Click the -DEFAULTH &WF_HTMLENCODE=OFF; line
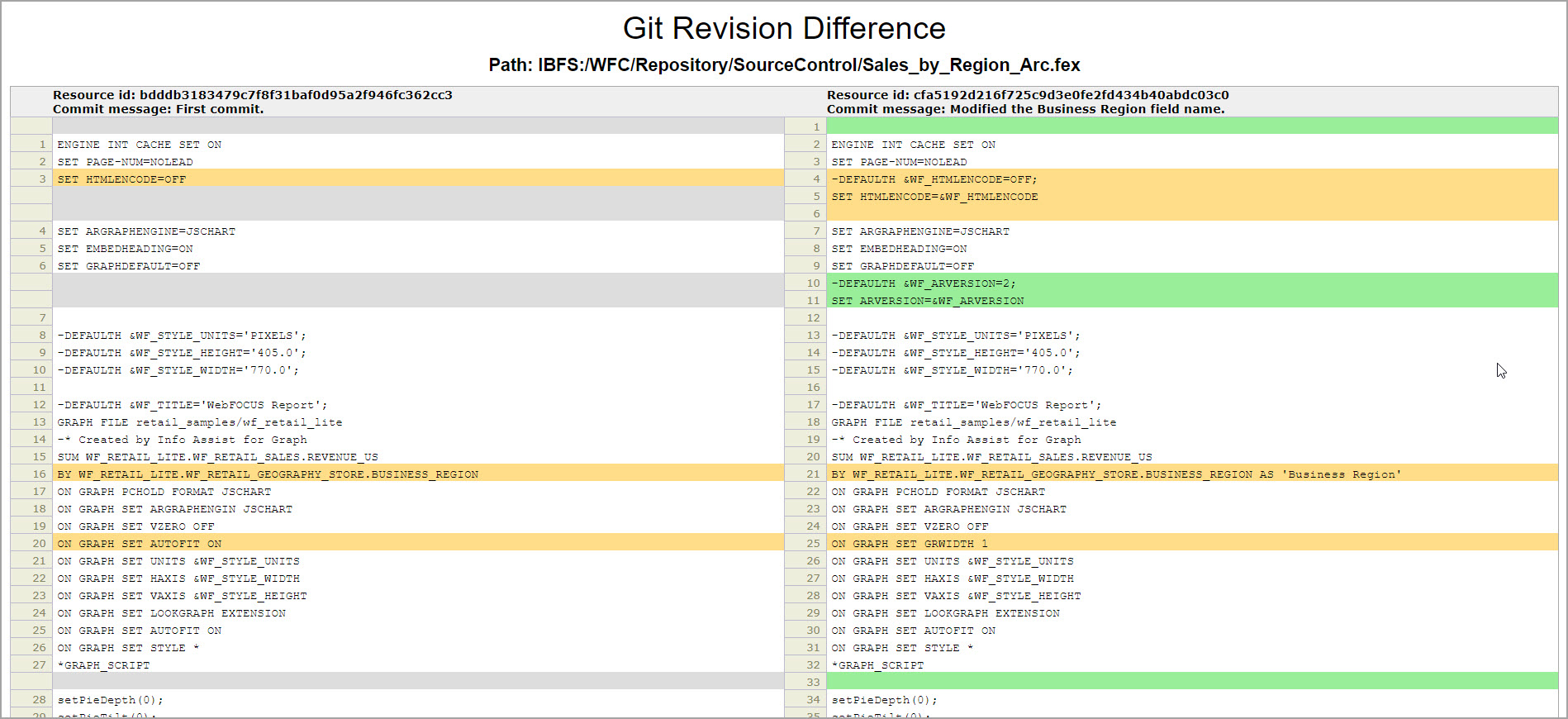Image resolution: width=1568 pixels, height=719 pixels. tap(934, 179)
